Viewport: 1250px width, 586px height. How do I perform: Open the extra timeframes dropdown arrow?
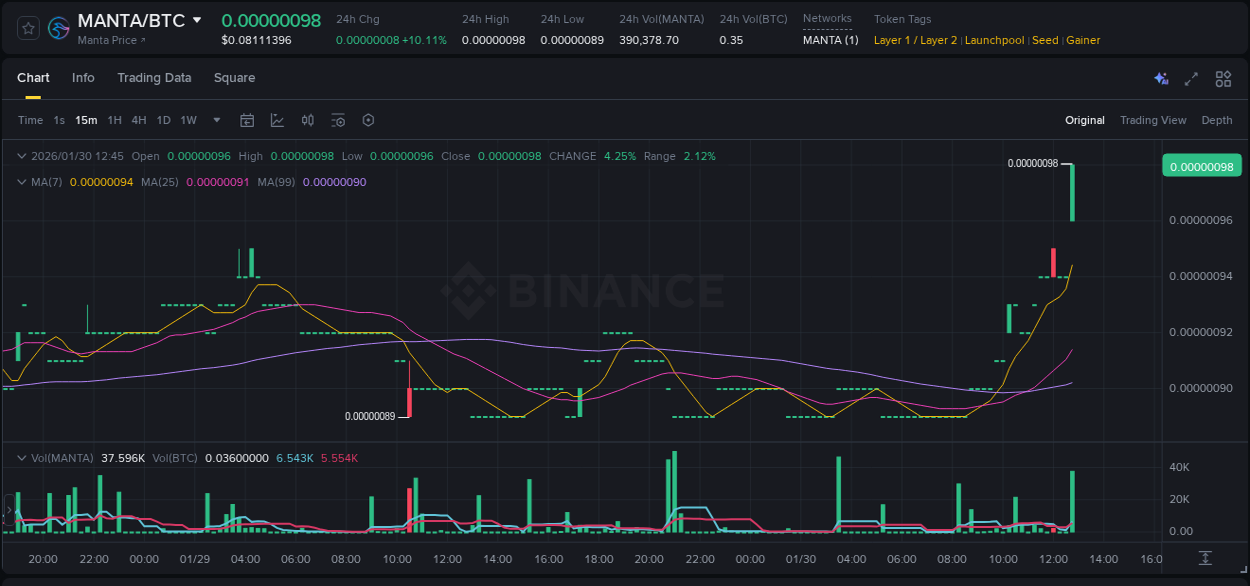(x=215, y=120)
